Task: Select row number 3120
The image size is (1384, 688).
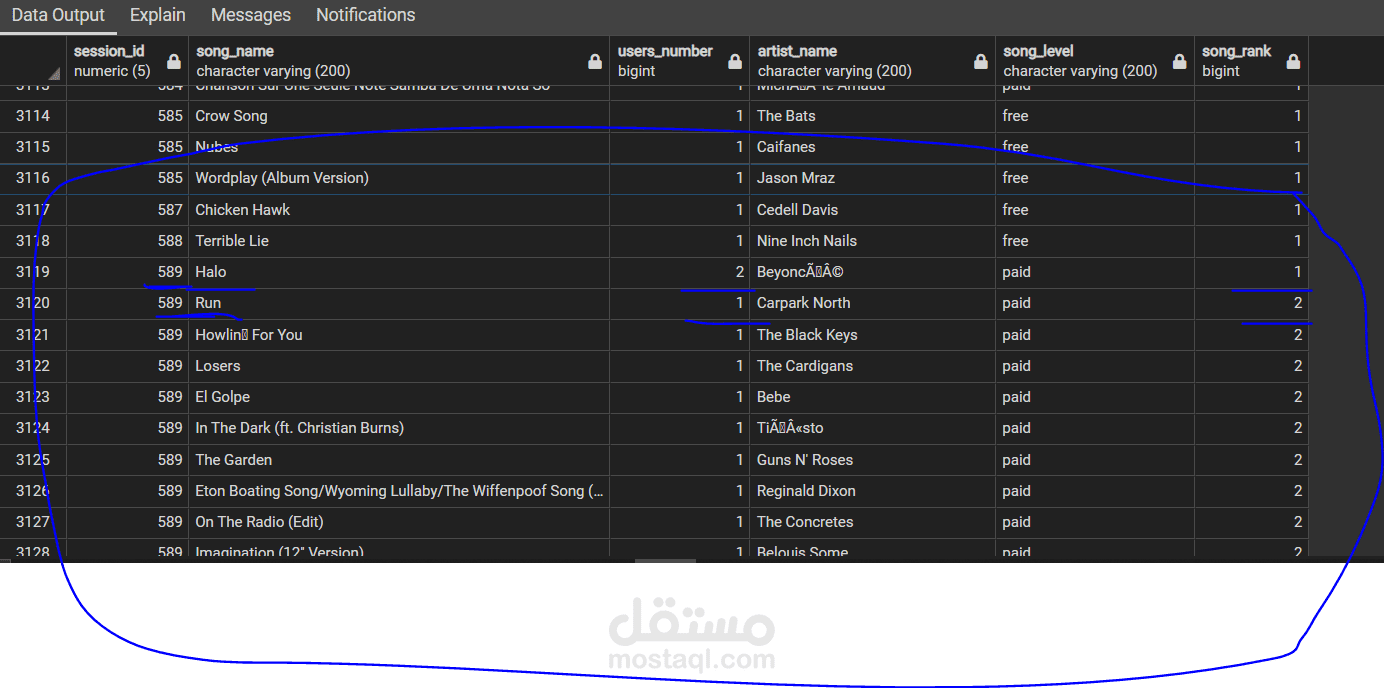Action: pos(33,303)
